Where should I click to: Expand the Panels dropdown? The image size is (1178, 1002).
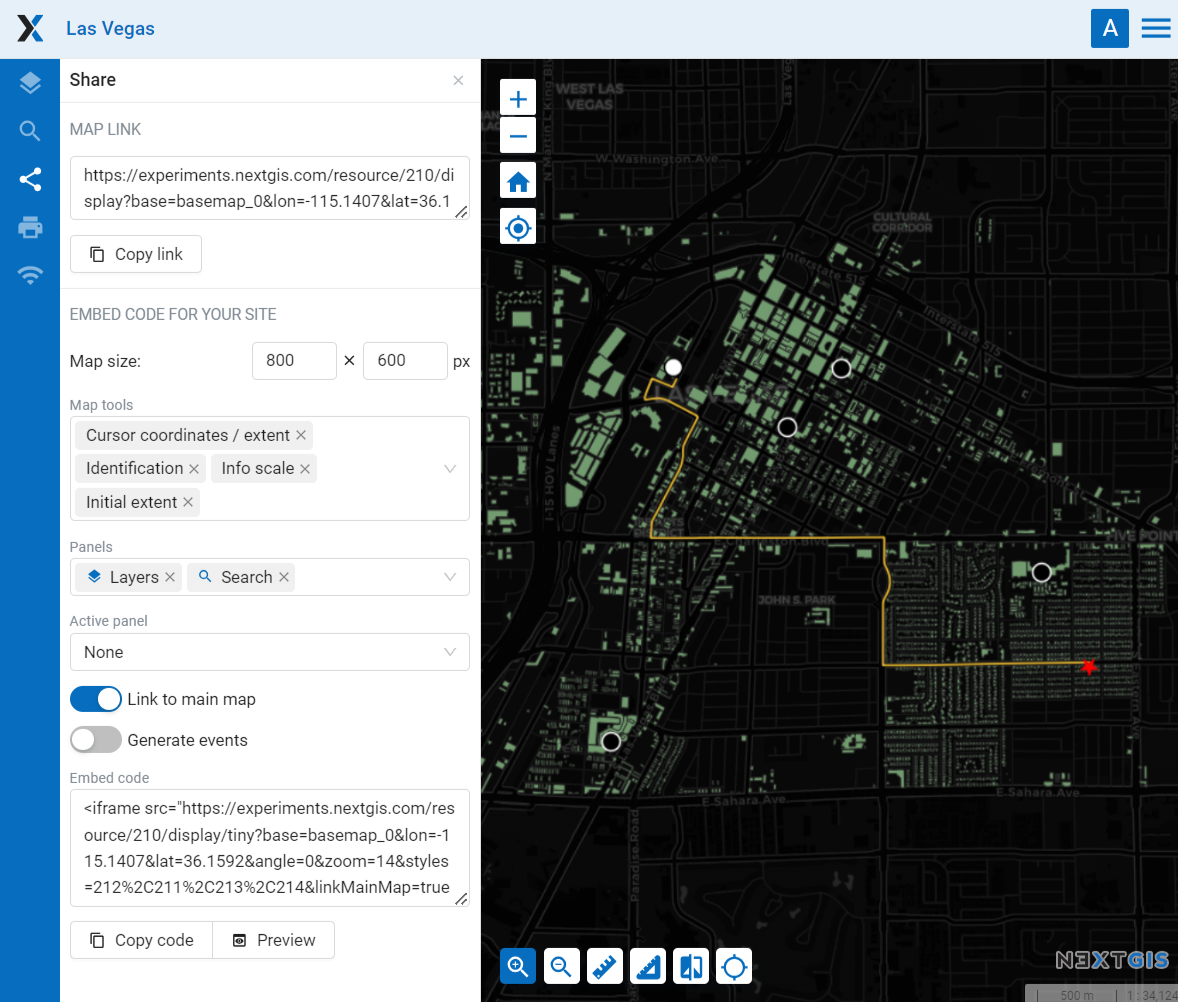pos(450,577)
